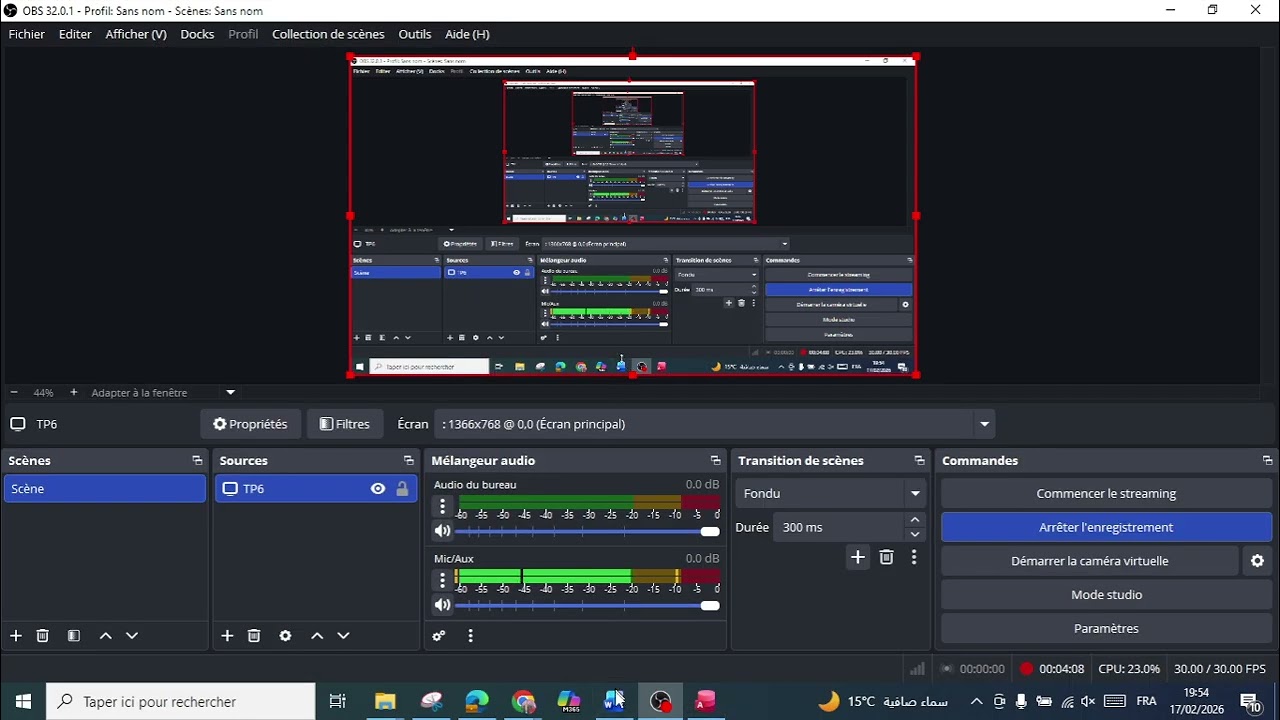This screenshot has width=1280, height=720.
Task: Delete selected source with the trash icon
Action: 254,636
